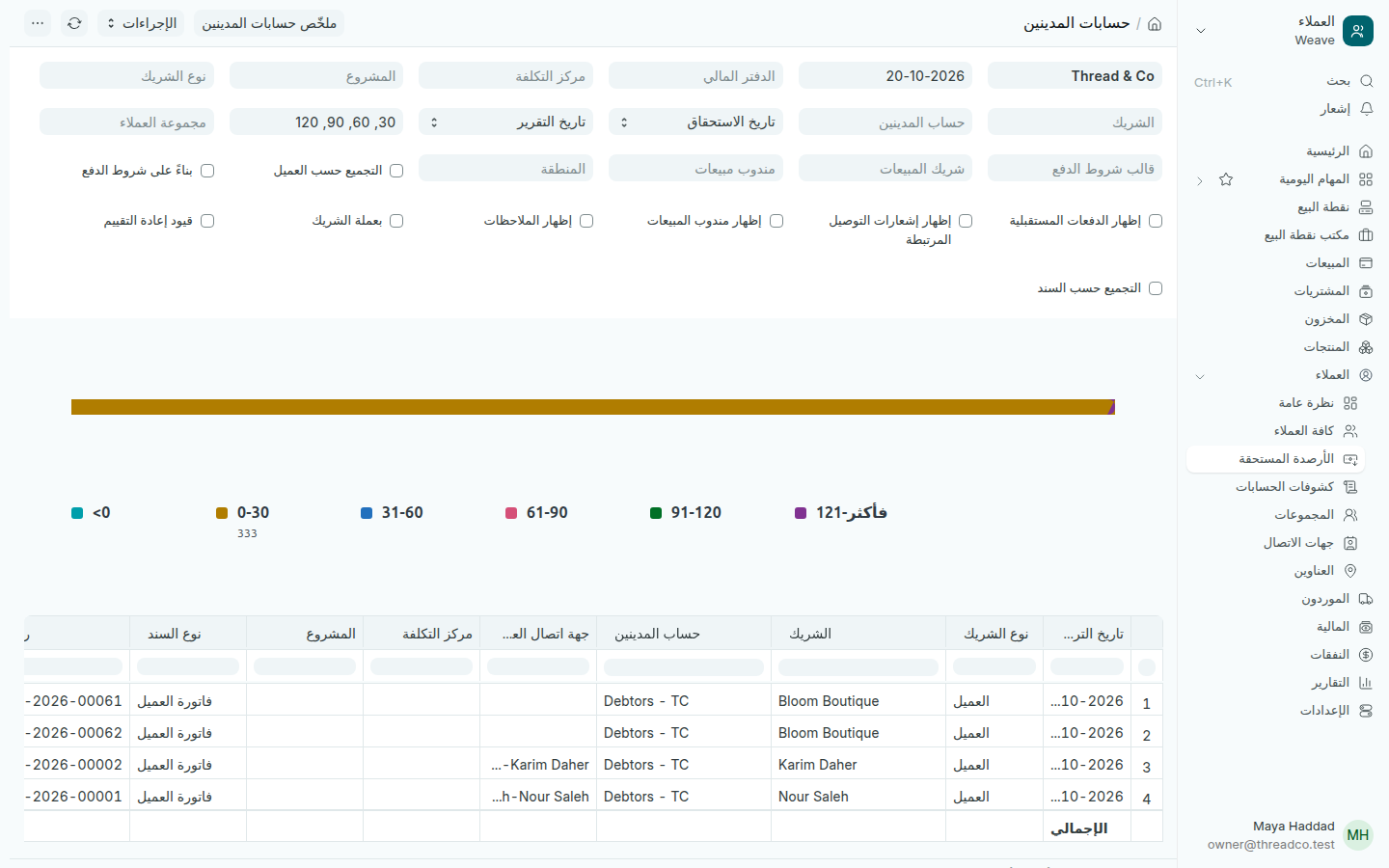
Task: Click the المنتجات icon
Action: pyautogui.click(x=1366, y=347)
